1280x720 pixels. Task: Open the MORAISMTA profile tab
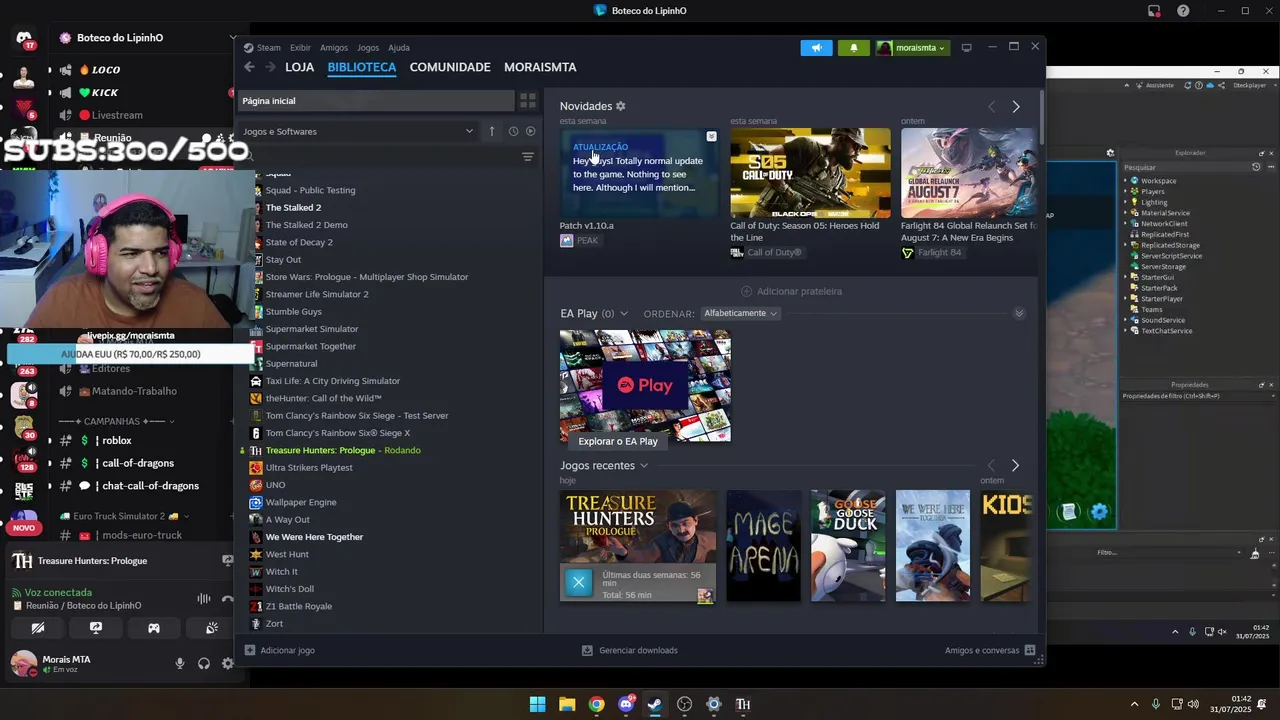click(x=540, y=67)
